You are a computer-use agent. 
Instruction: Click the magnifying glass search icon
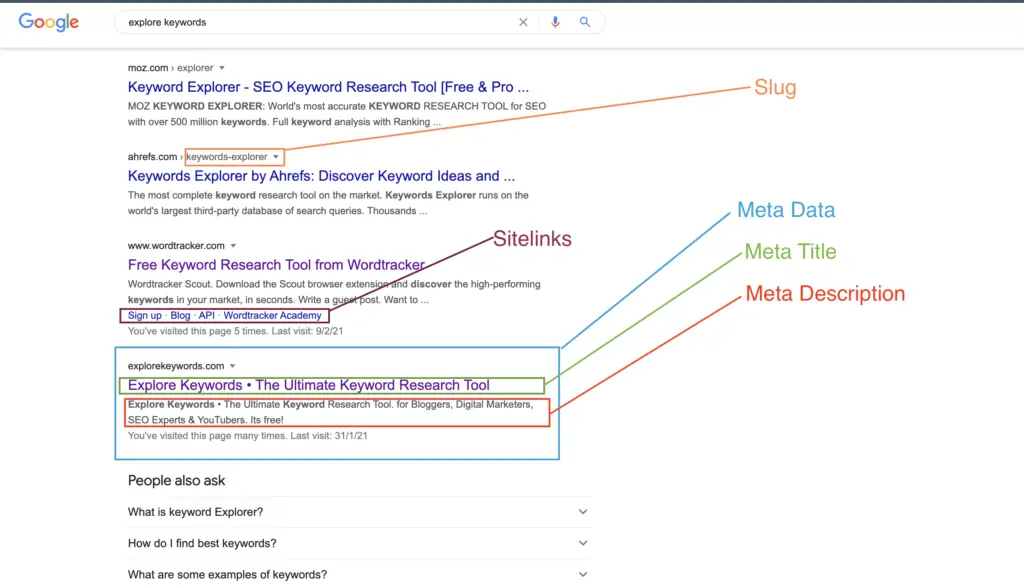(x=584, y=22)
